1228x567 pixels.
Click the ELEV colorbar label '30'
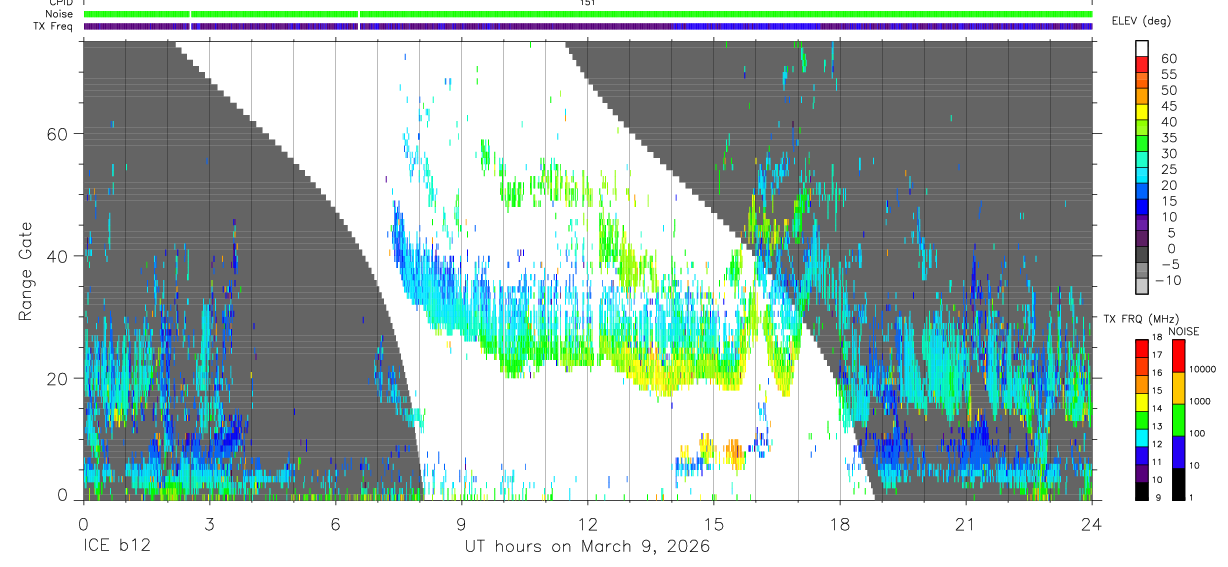pyautogui.click(x=1169, y=154)
